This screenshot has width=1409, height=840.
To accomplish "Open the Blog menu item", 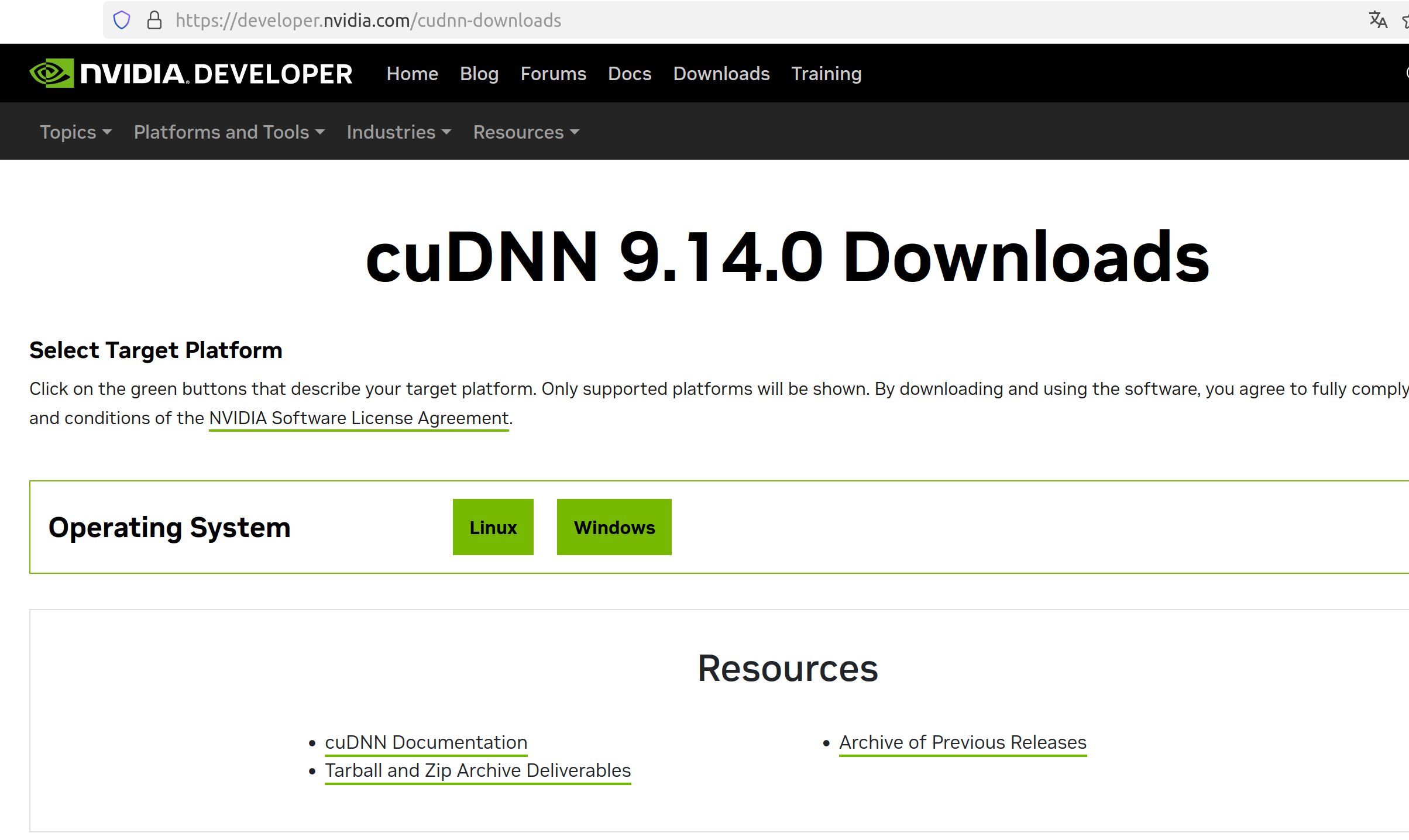I will click(479, 74).
